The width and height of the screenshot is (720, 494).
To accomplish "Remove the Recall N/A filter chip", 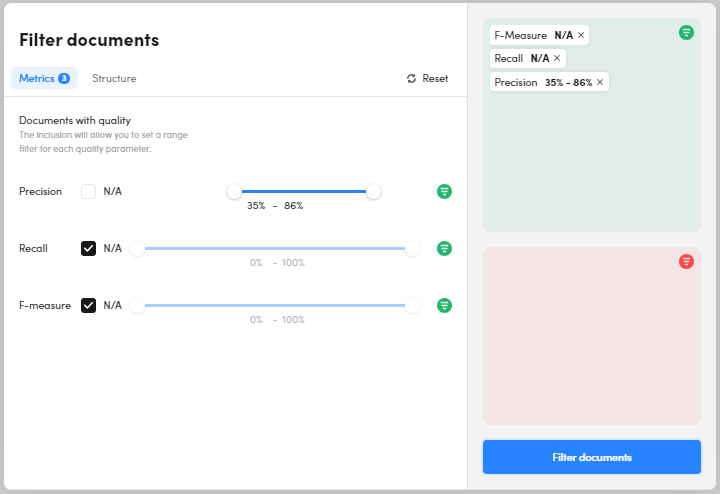I will click(557, 58).
